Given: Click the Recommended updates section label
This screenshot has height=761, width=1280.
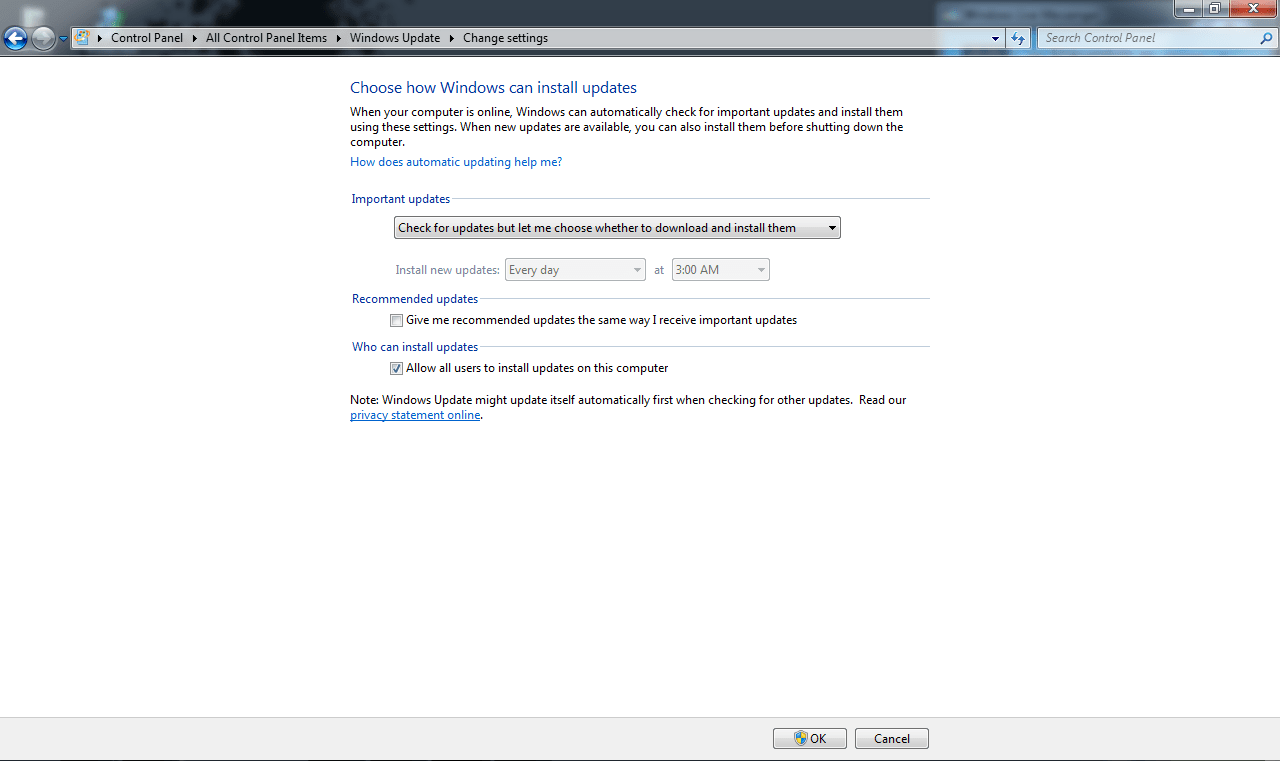Looking at the screenshot, I should pos(415,299).
